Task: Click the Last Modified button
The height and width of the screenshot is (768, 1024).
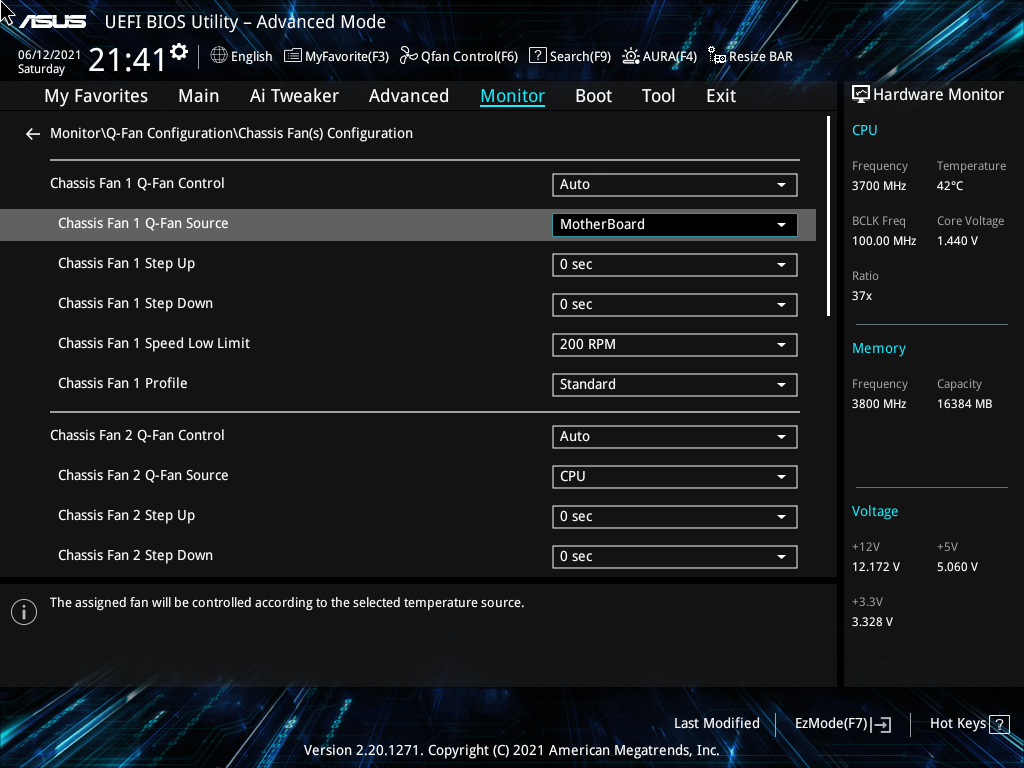Action: [716, 724]
